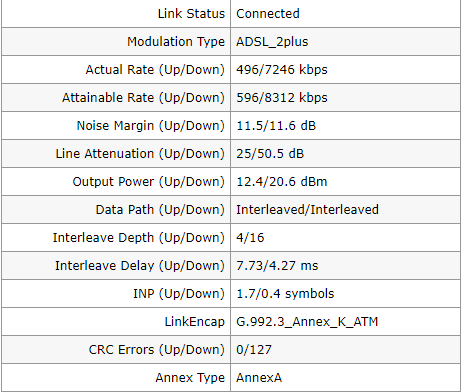Select the Noise Margin 11.5/11.6 dB value
The width and height of the screenshot is (462, 392).
(276, 126)
